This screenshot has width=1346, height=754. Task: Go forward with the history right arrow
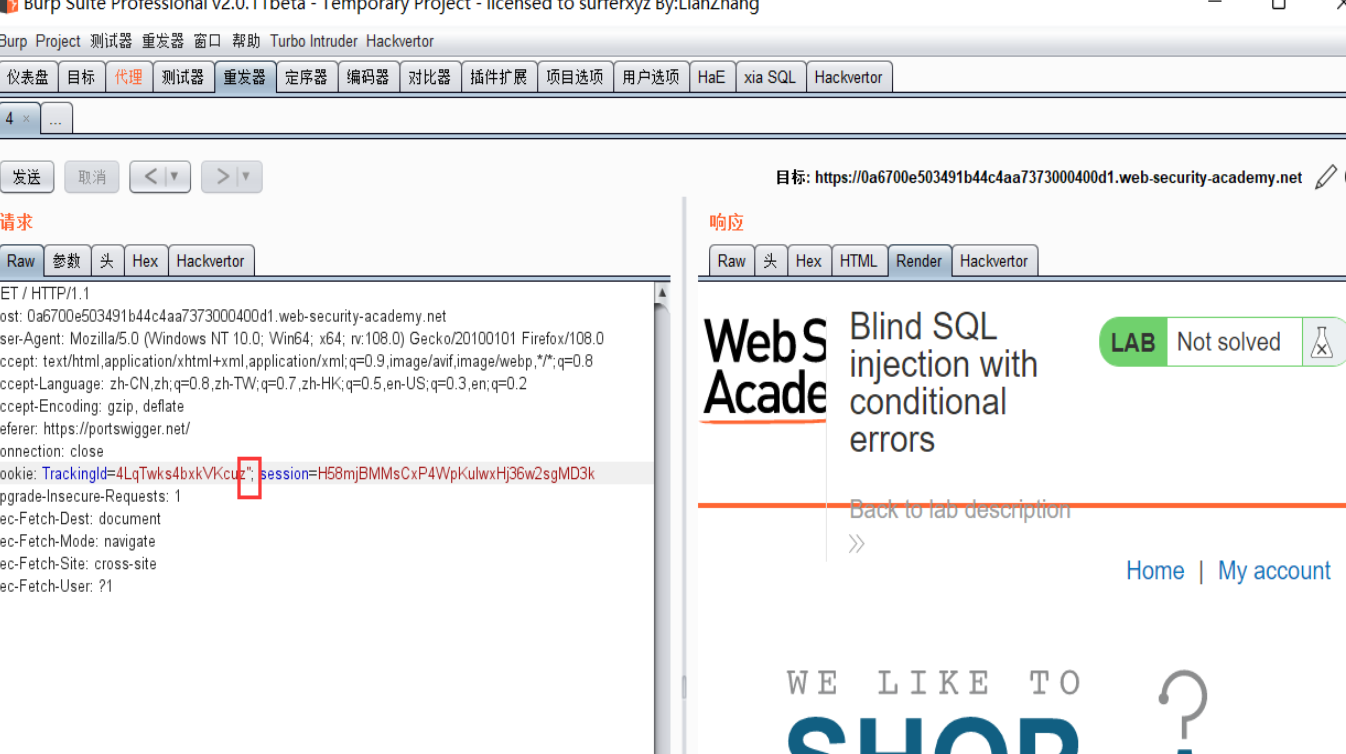coord(222,177)
